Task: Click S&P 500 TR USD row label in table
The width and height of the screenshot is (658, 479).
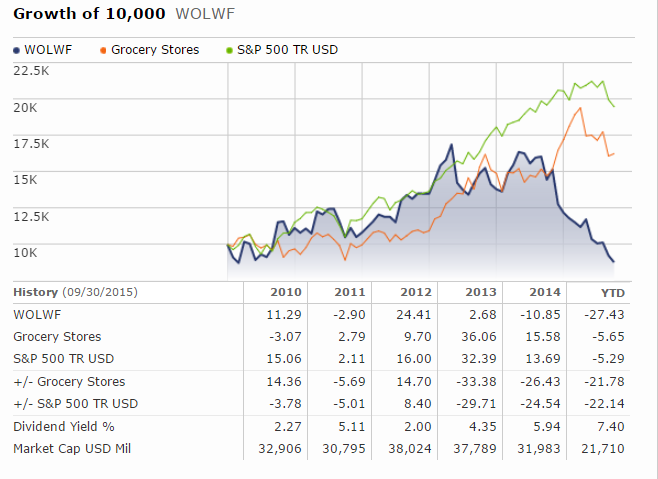Action: point(63,359)
